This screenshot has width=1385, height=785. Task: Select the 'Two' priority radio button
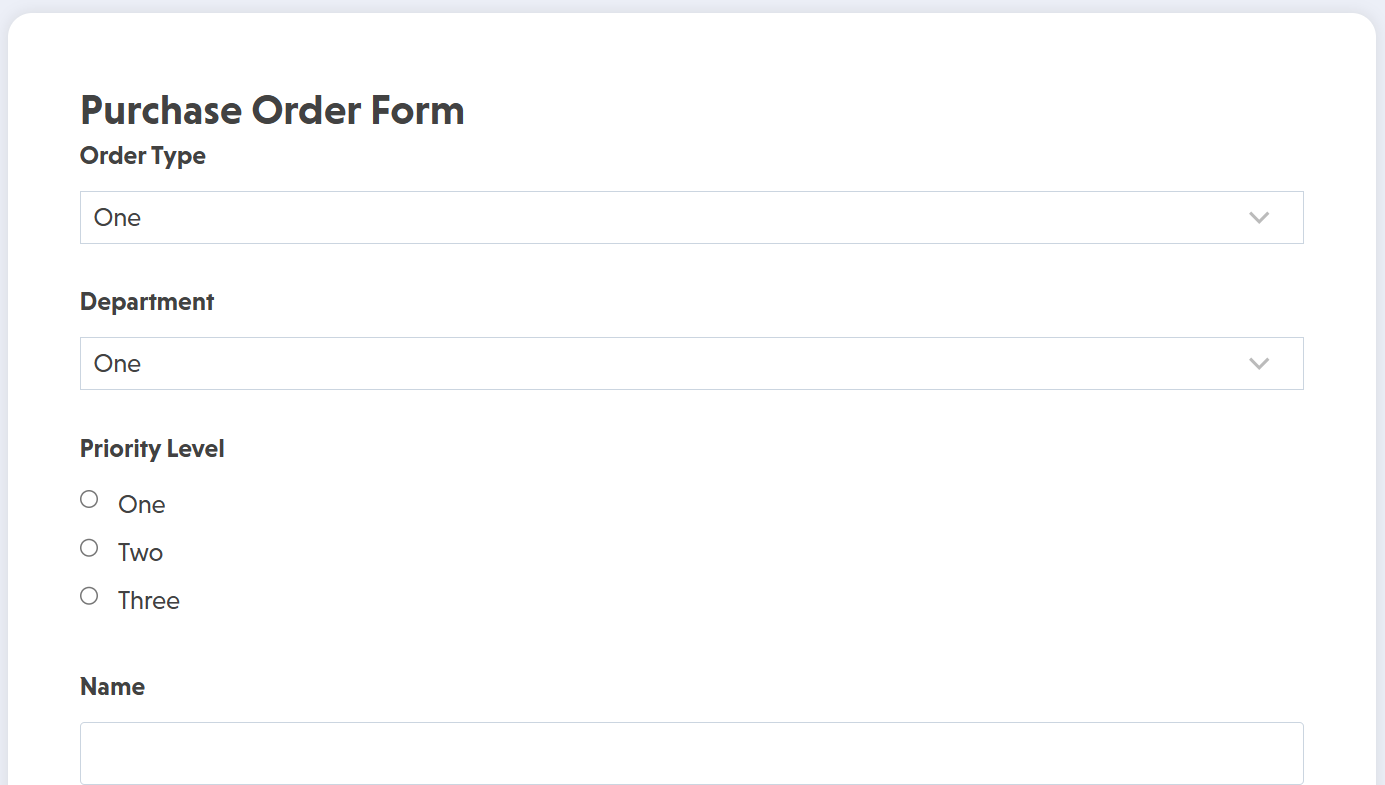click(88, 547)
